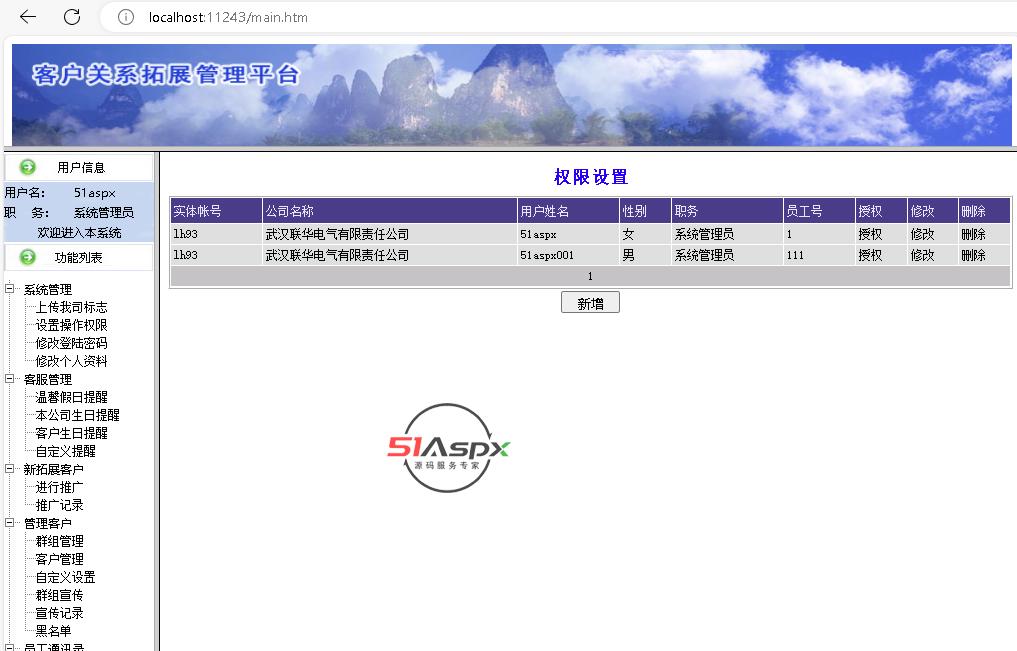Open 推广记录 in the menu tree

coord(59,505)
